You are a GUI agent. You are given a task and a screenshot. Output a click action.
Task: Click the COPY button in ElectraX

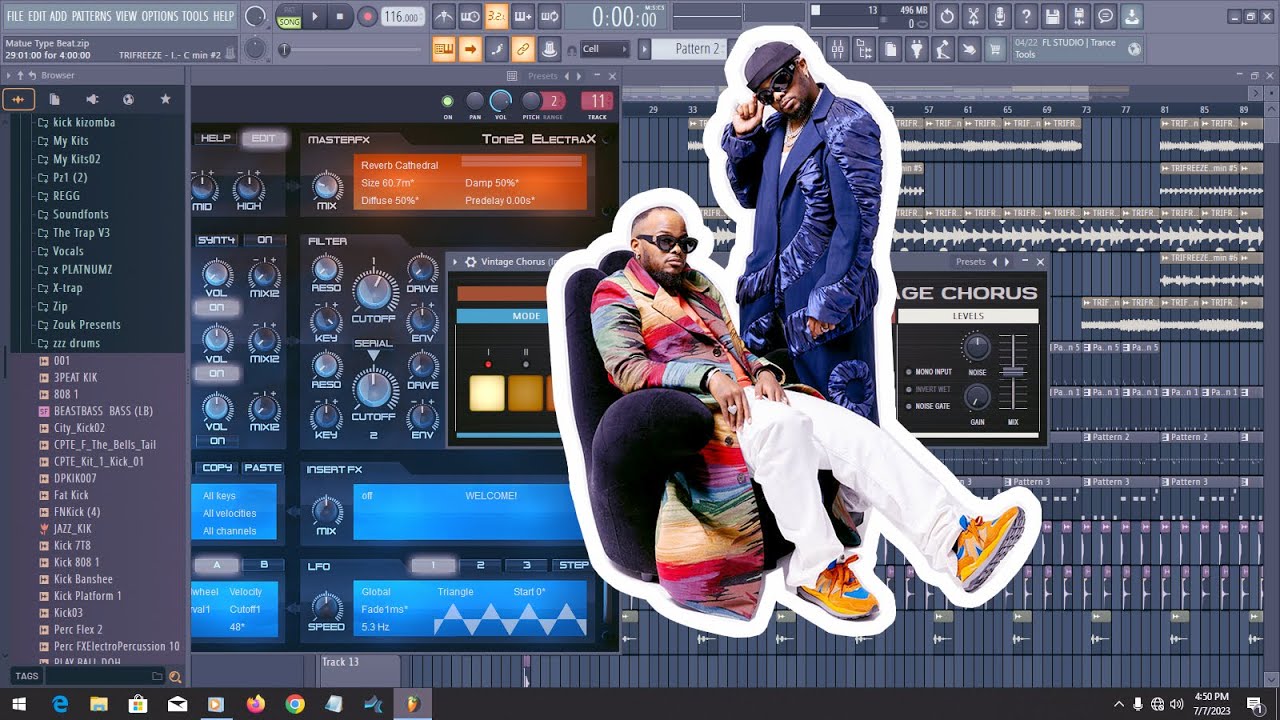217,468
